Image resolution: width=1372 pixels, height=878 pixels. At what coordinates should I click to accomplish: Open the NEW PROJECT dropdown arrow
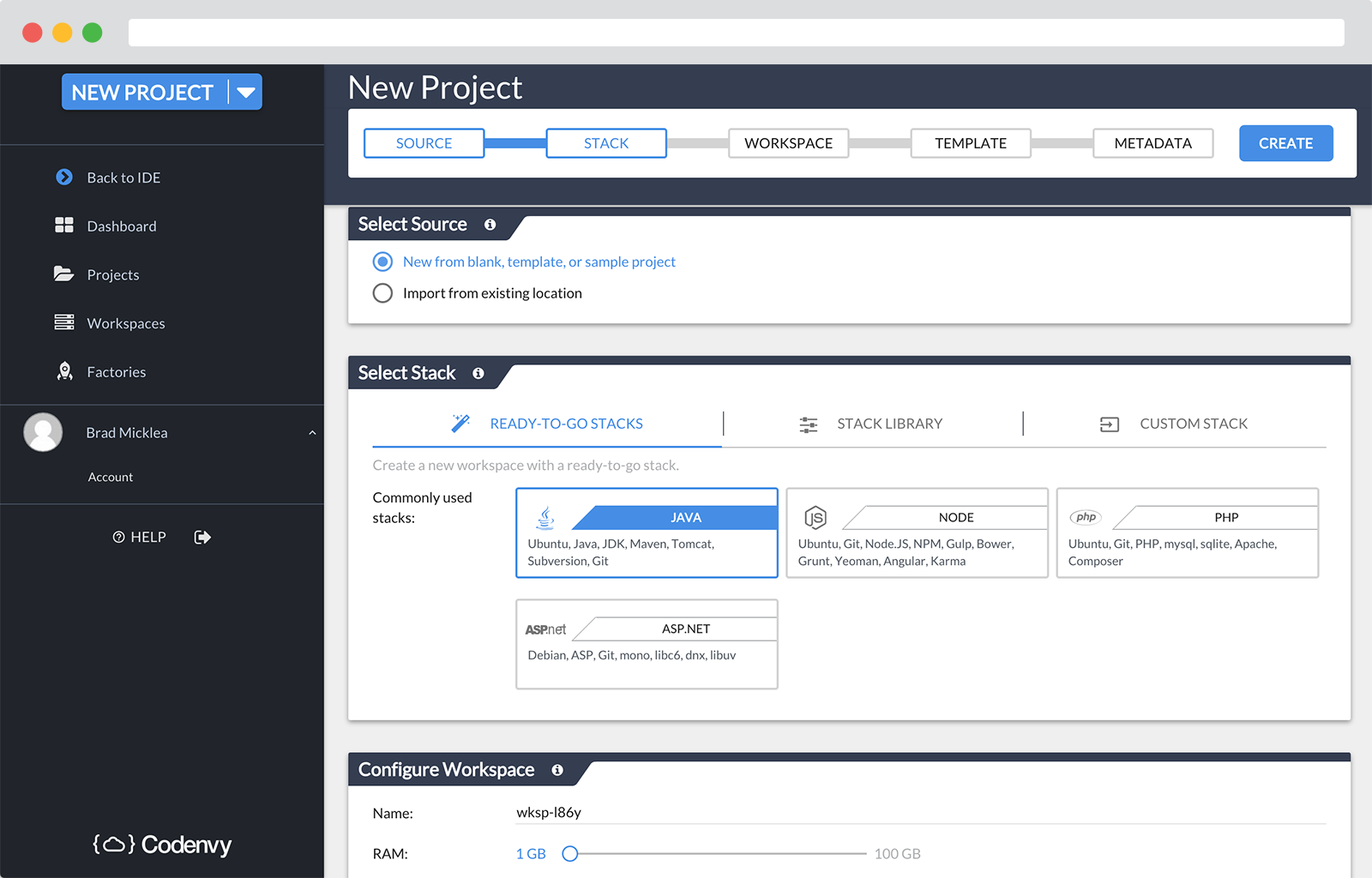(247, 92)
